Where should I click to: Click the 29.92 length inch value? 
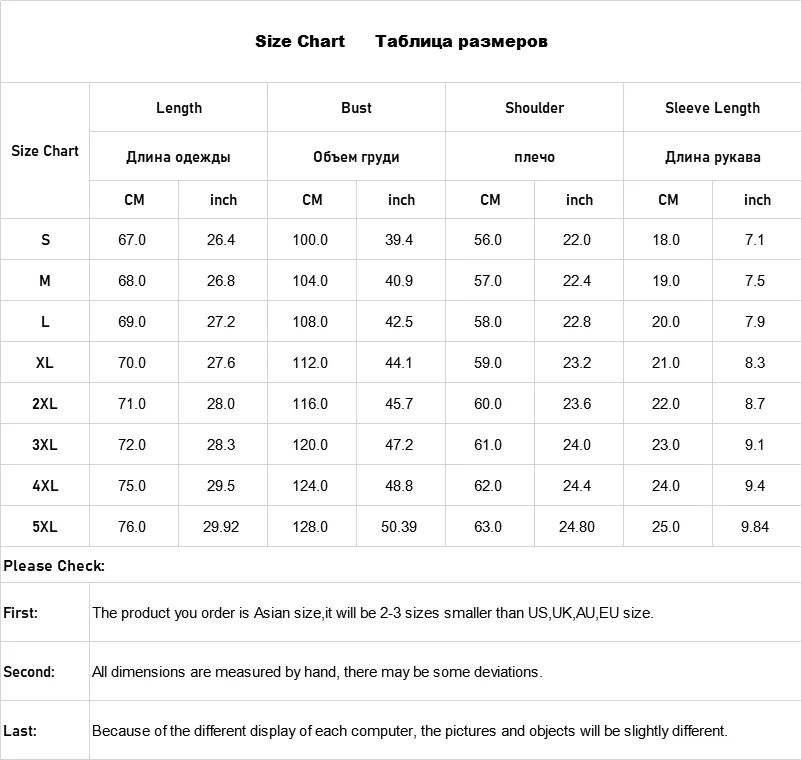tap(221, 526)
